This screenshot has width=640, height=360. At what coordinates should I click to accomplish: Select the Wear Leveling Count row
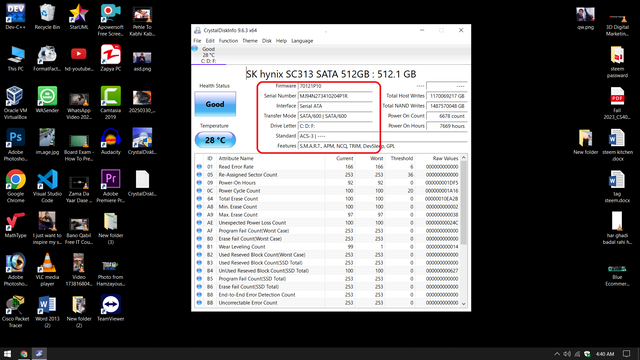click(x=328, y=247)
